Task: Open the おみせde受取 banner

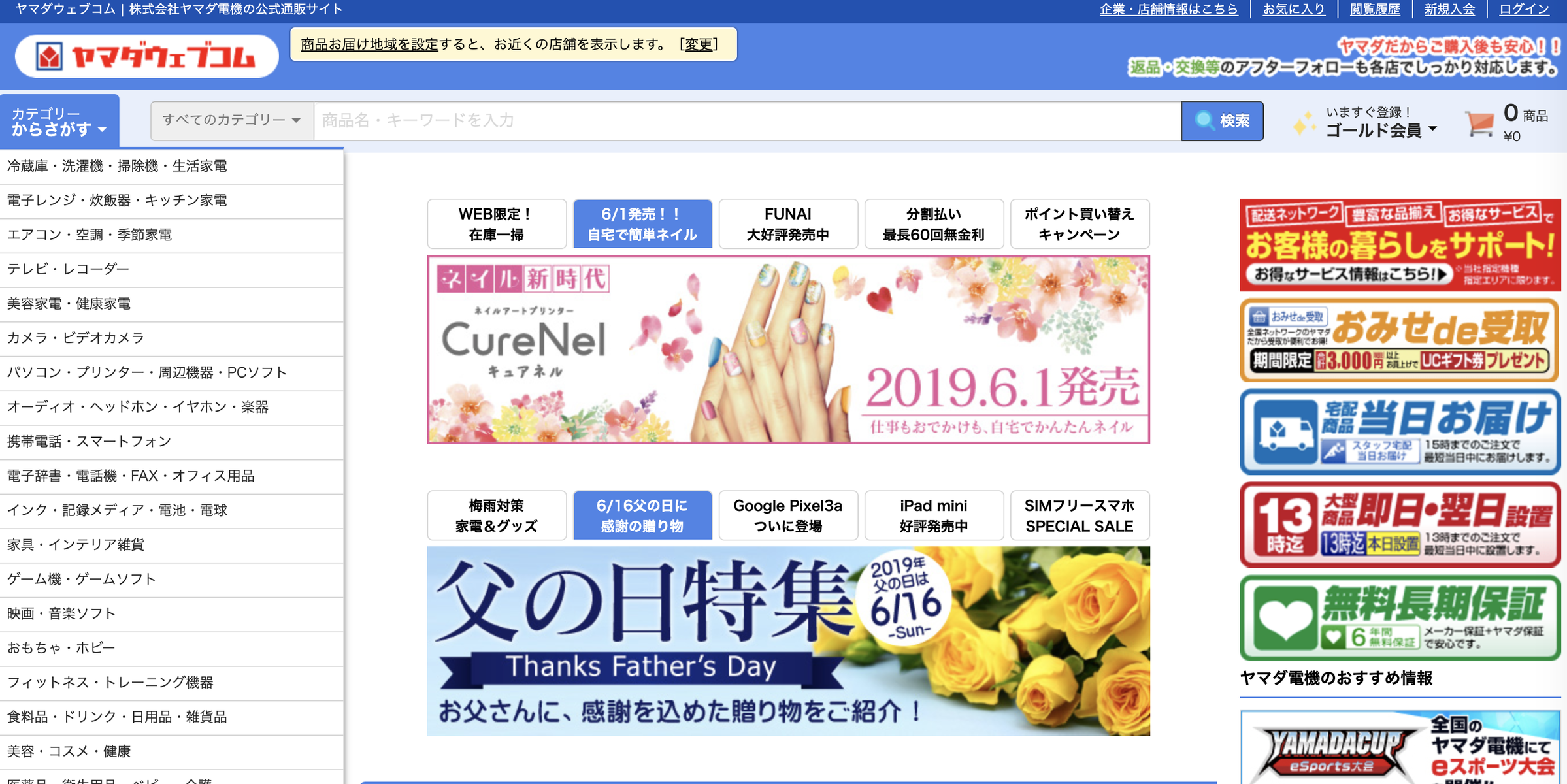Action: 1400,340
